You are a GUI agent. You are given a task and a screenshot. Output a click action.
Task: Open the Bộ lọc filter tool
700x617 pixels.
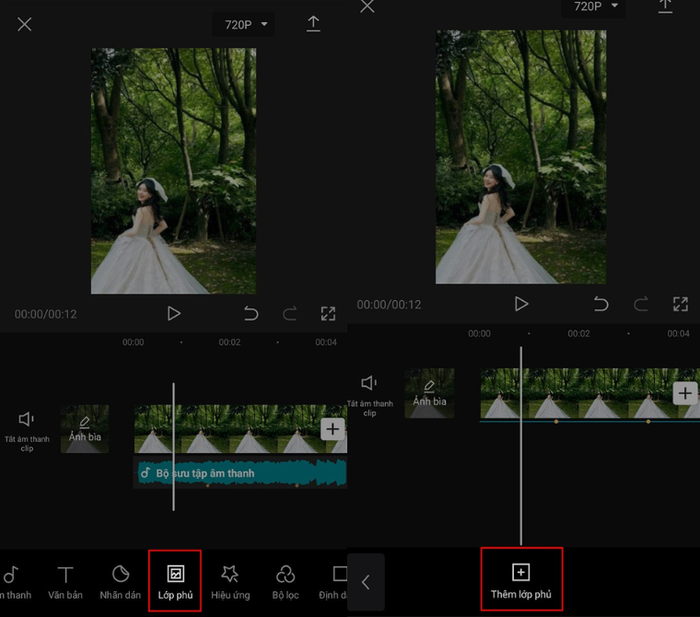coord(285,581)
